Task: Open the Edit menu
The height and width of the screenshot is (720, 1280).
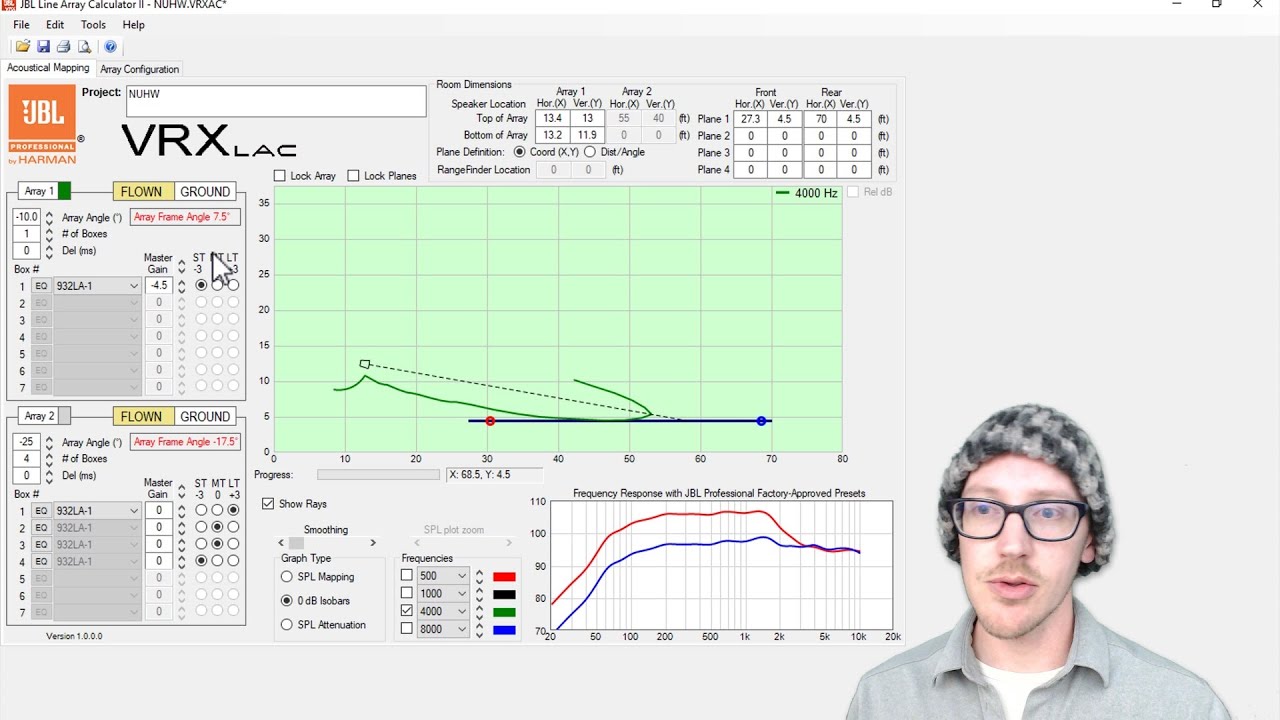Action: [55, 24]
